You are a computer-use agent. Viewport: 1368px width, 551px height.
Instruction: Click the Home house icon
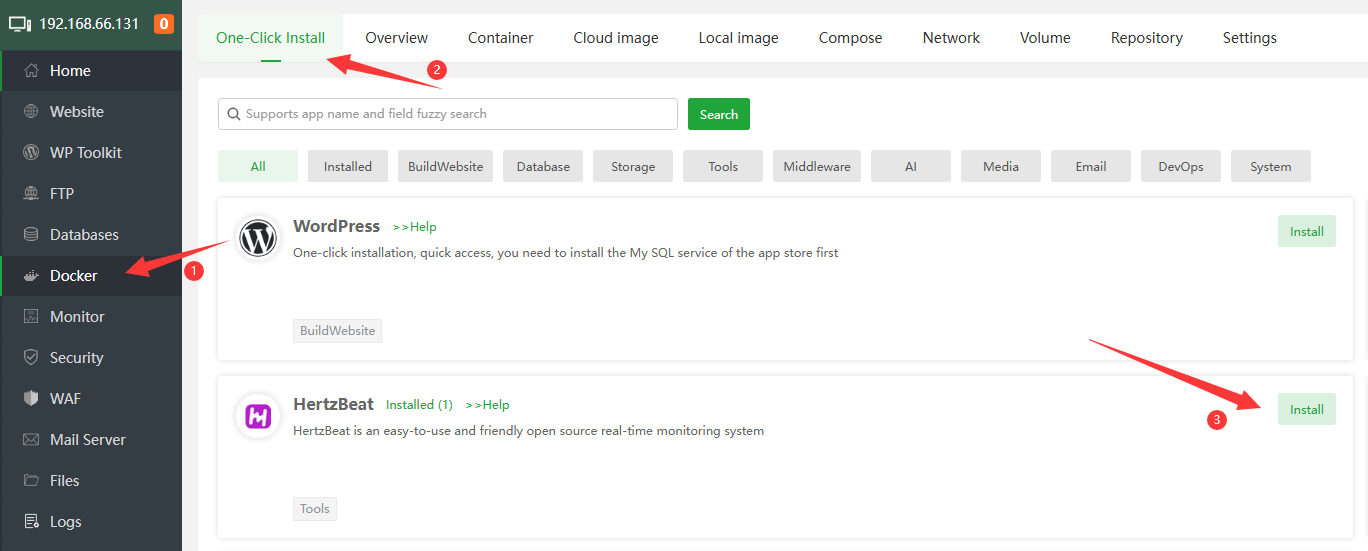point(31,71)
